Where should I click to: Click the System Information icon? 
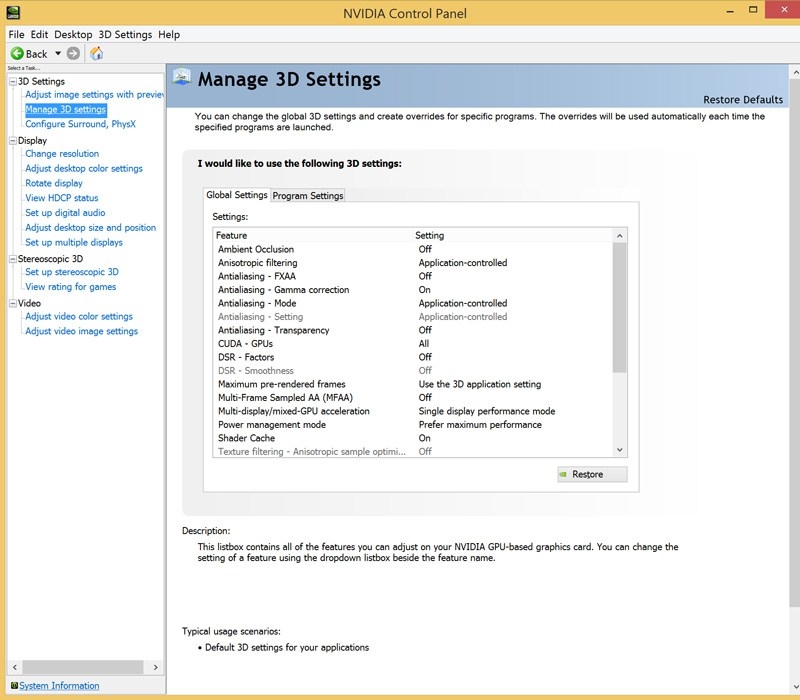pyautogui.click(x=14, y=685)
